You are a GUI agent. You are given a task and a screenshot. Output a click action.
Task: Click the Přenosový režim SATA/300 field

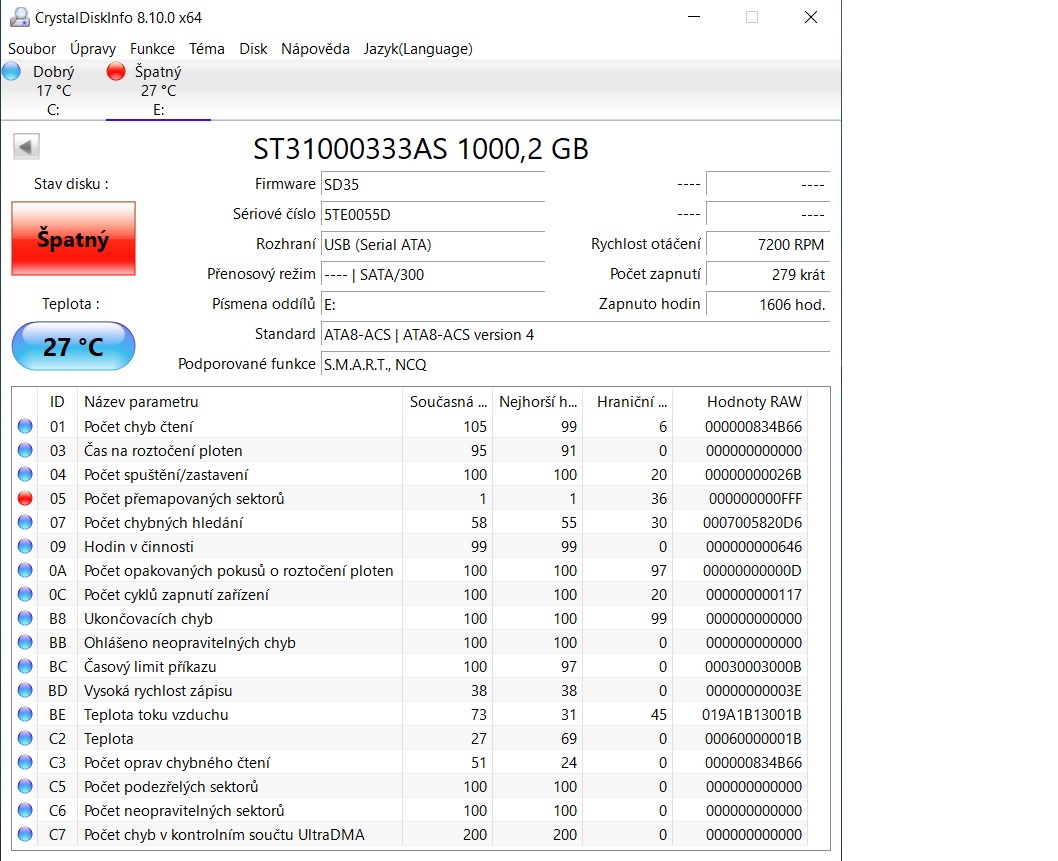coord(433,275)
